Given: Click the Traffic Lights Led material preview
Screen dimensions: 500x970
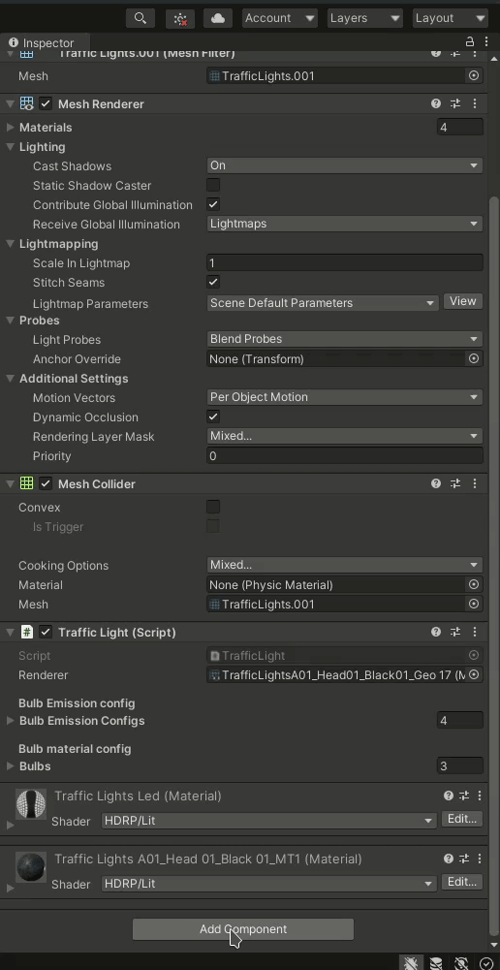Looking at the screenshot, I should click(x=31, y=804).
